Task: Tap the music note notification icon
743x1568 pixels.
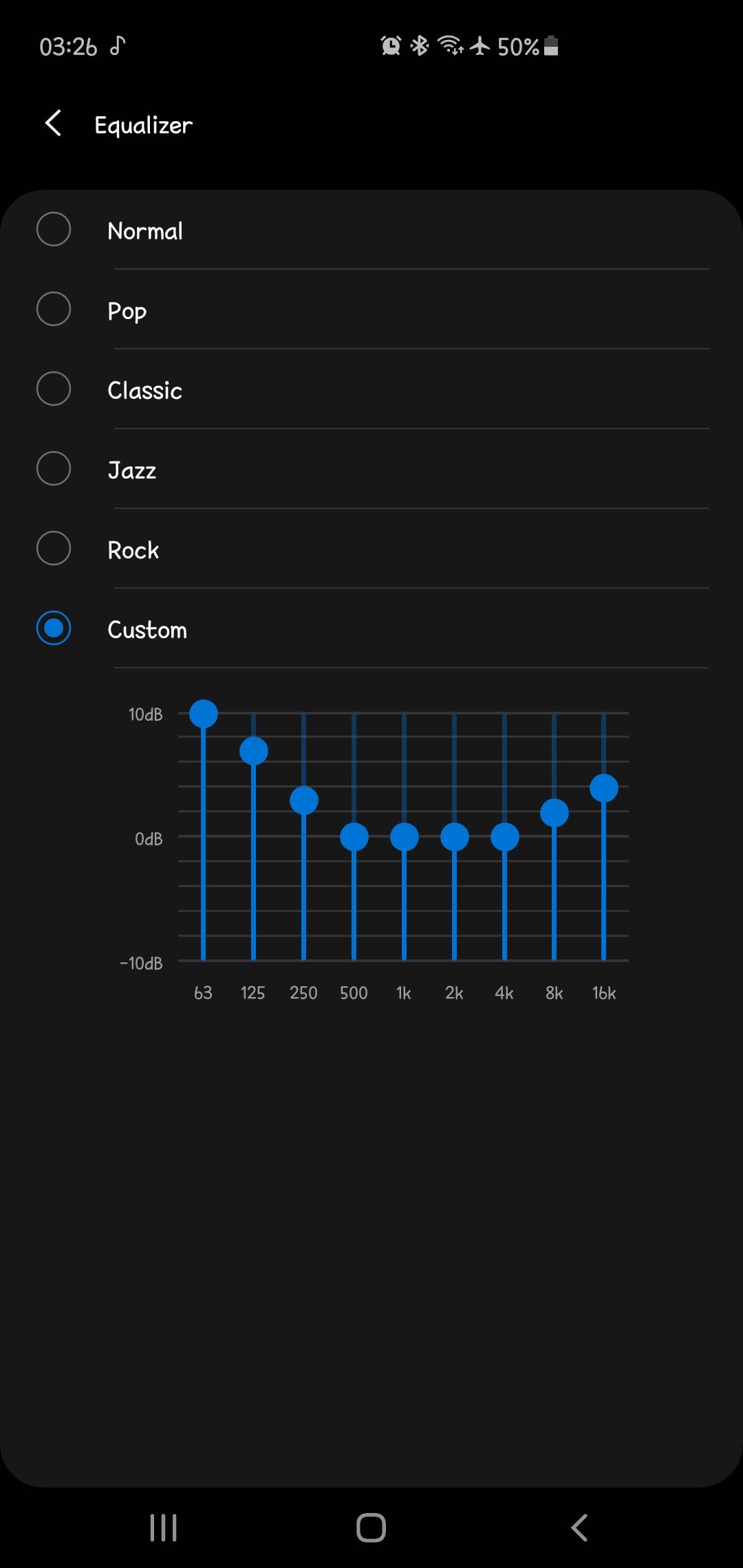Action: tap(118, 46)
